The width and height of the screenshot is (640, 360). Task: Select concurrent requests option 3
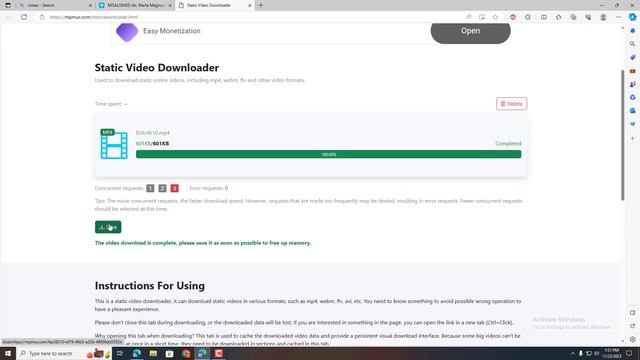tap(175, 188)
